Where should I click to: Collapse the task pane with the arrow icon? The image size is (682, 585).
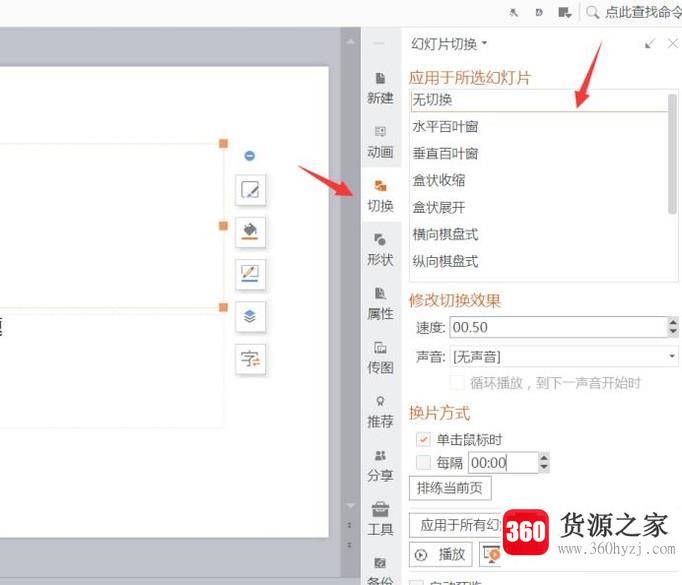[x=650, y=43]
